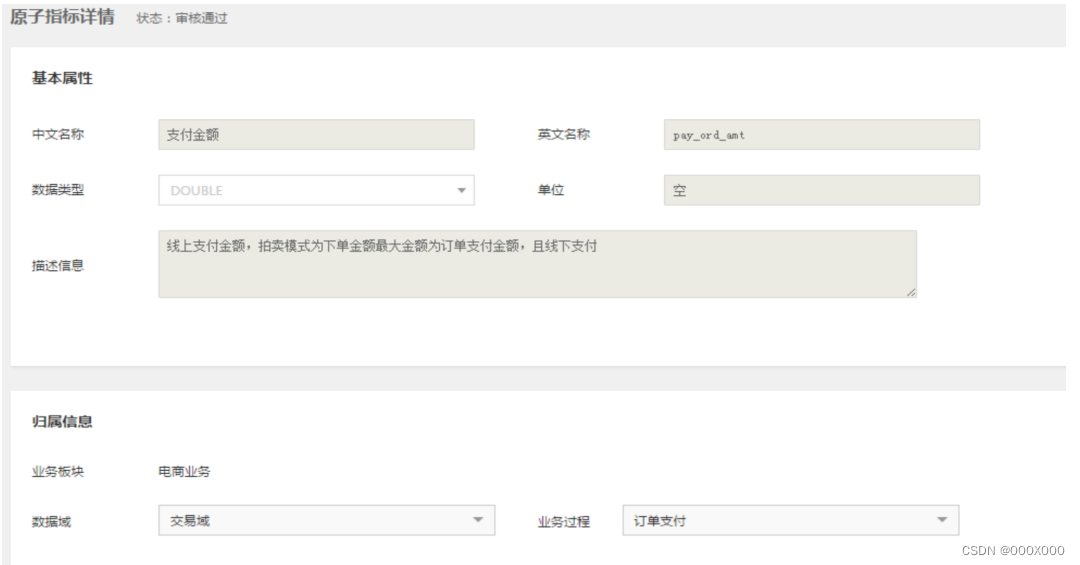Click the 归属信息 section heading
The height and width of the screenshot is (565, 1080).
62,422
